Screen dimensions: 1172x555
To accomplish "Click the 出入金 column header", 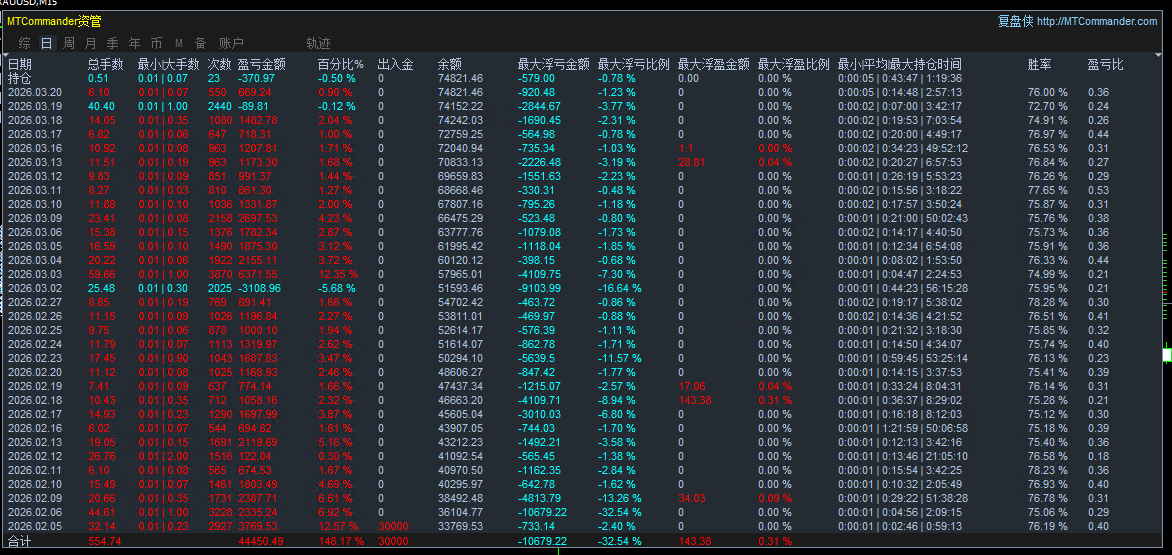I will pyautogui.click(x=395, y=64).
